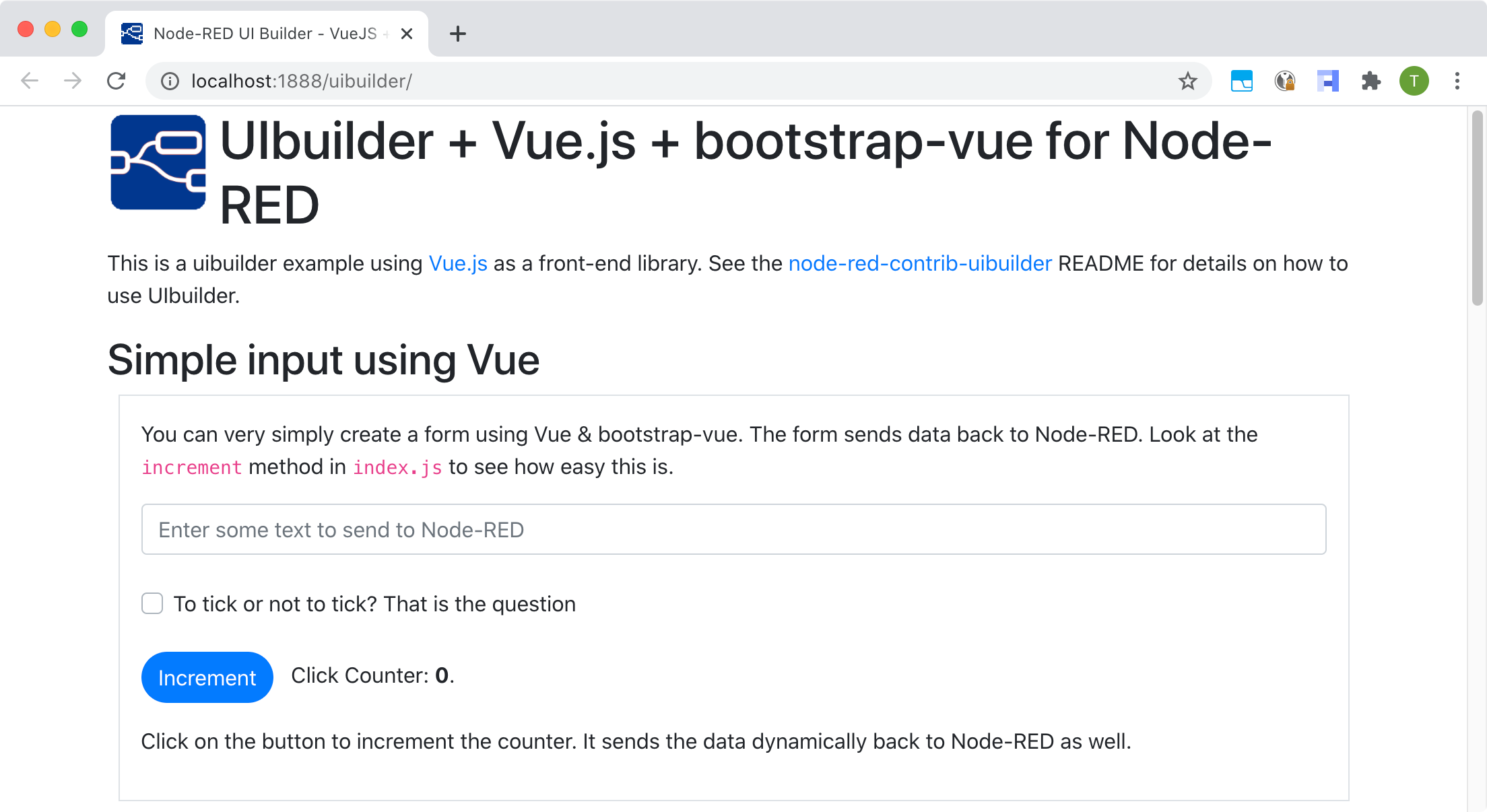Click the purple square extension icon
This screenshot has width=1487, height=812.
coord(1327,81)
